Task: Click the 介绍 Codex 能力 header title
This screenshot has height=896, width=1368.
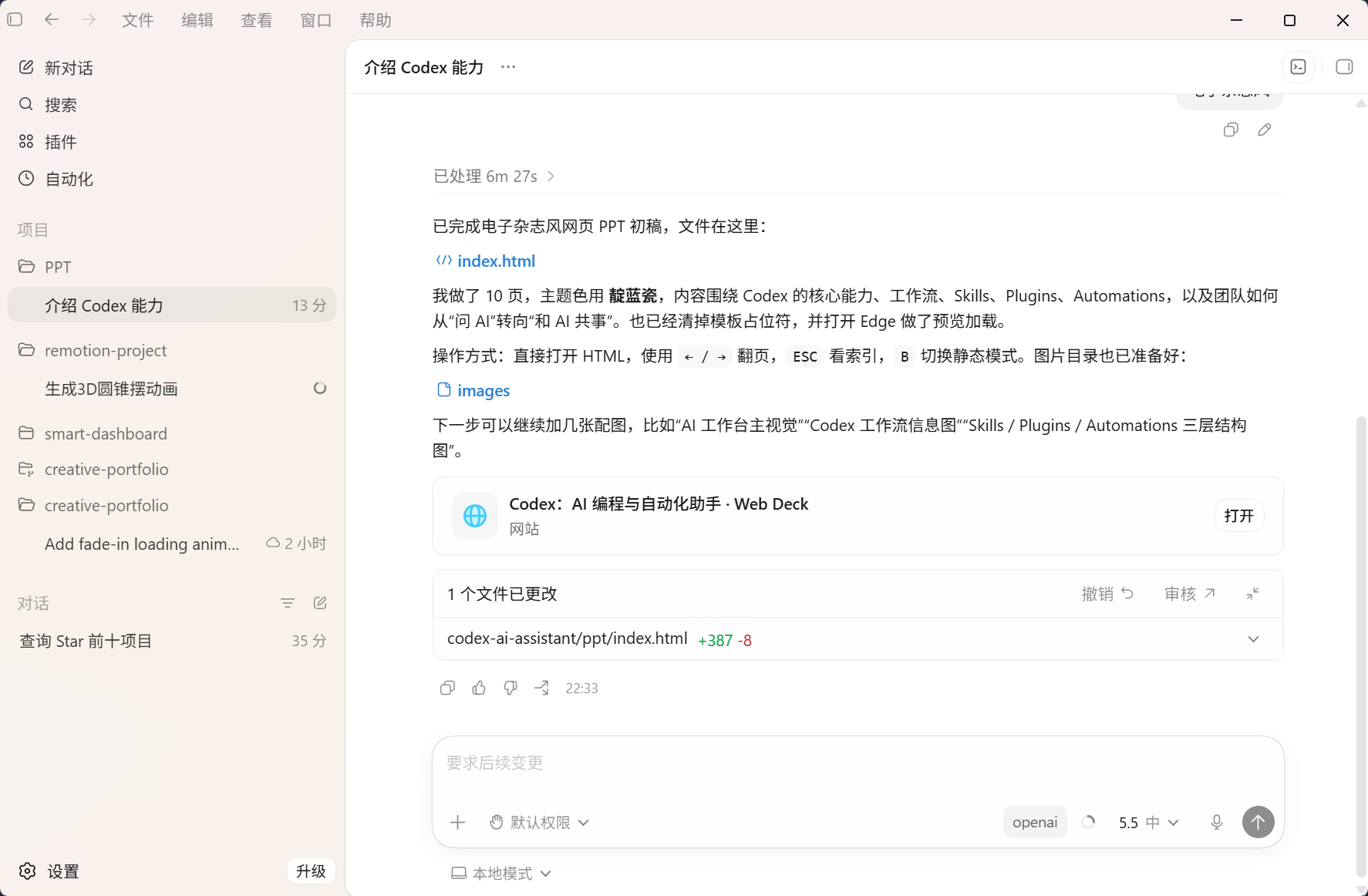Action: 424,67
